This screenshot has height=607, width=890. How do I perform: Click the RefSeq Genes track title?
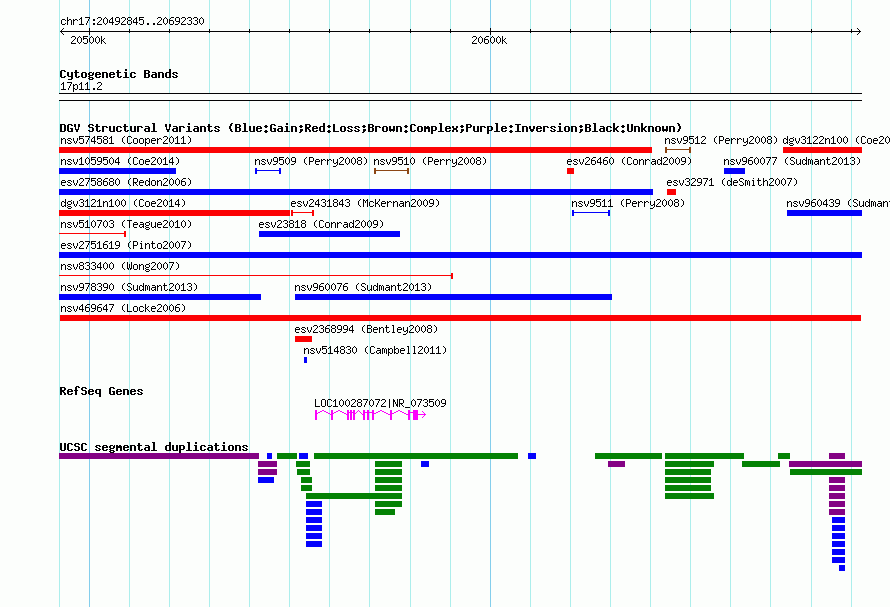click(102, 391)
